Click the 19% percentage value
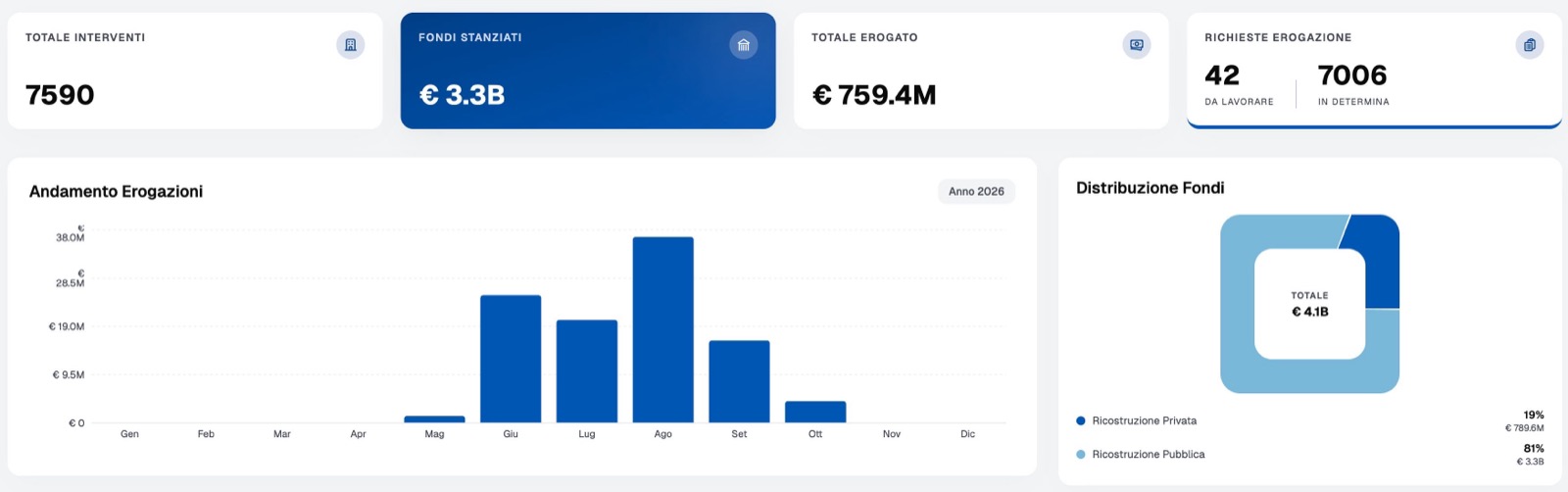The image size is (1568, 492). click(x=1534, y=416)
